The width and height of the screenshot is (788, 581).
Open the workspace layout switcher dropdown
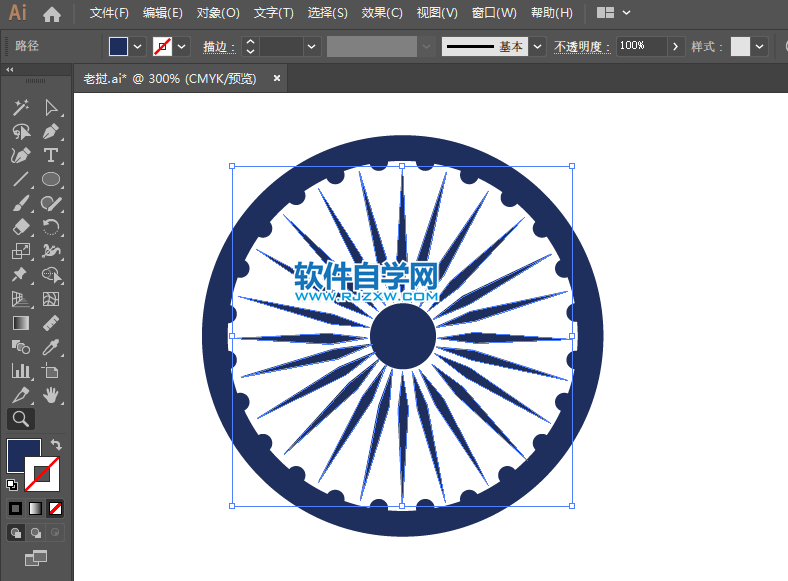[626, 13]
